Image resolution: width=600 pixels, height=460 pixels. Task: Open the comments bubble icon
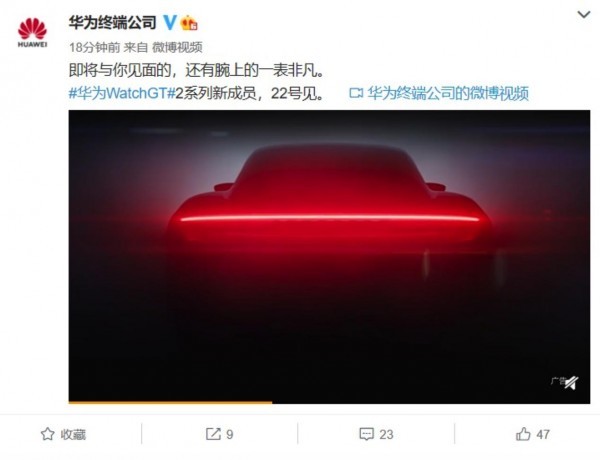coord(367,434)
